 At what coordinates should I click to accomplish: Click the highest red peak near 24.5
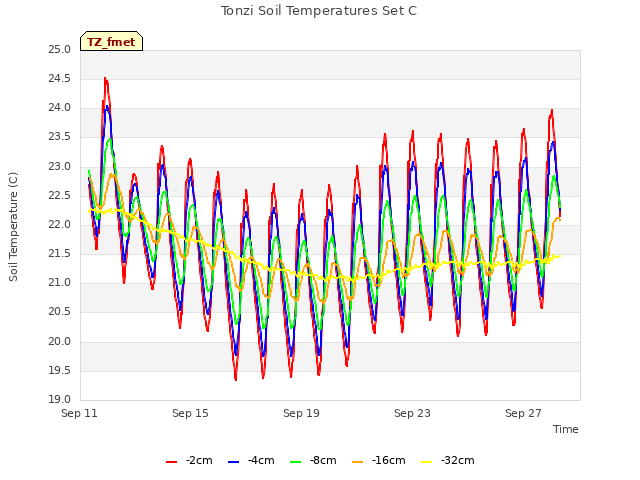coord(105,78)
